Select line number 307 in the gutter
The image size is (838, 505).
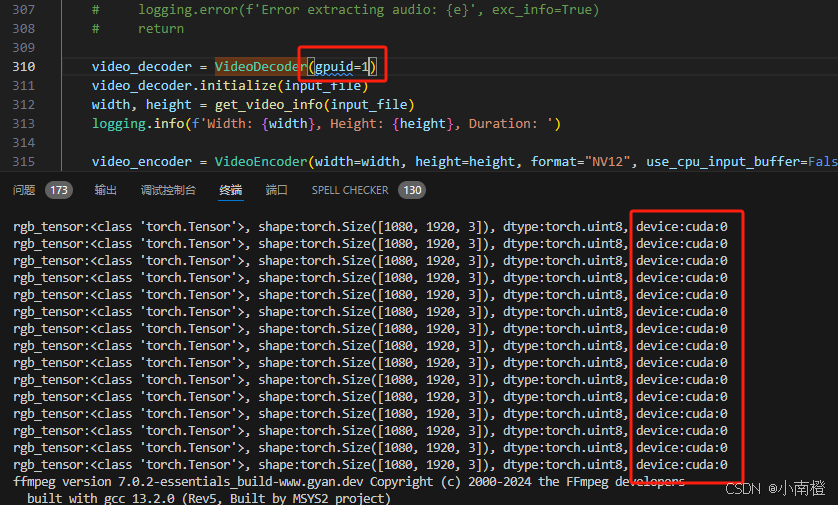pyautogui.click(x=24, y=10)
